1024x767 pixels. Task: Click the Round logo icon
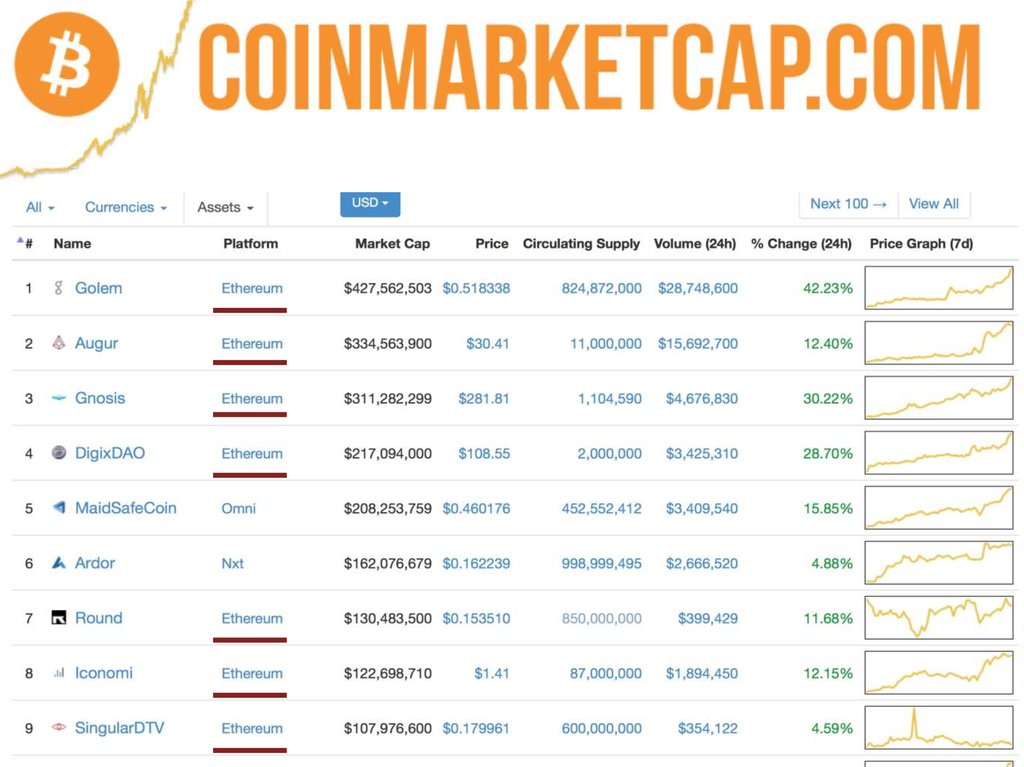pos(59,618)
